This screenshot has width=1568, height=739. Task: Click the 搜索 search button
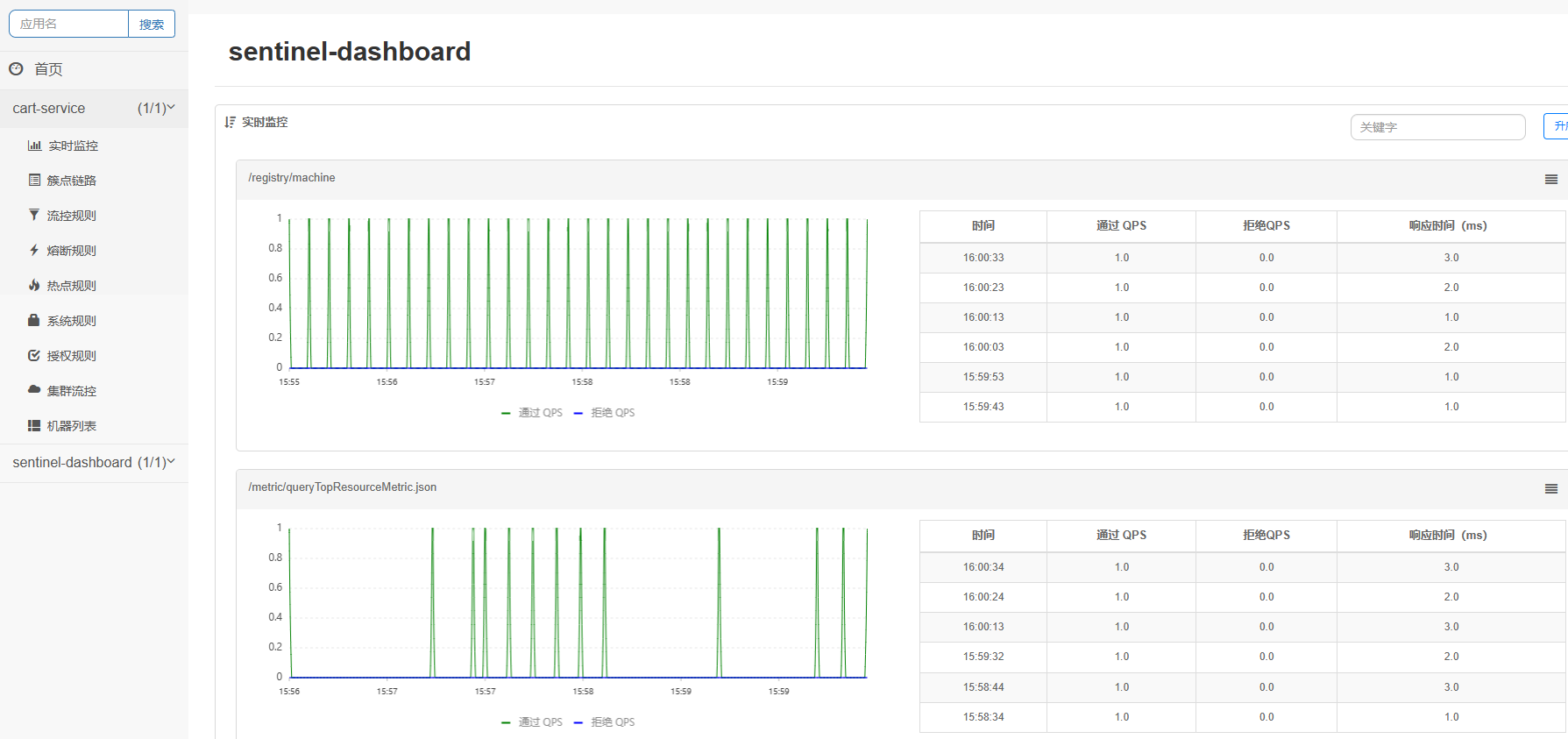coord(152,25)
